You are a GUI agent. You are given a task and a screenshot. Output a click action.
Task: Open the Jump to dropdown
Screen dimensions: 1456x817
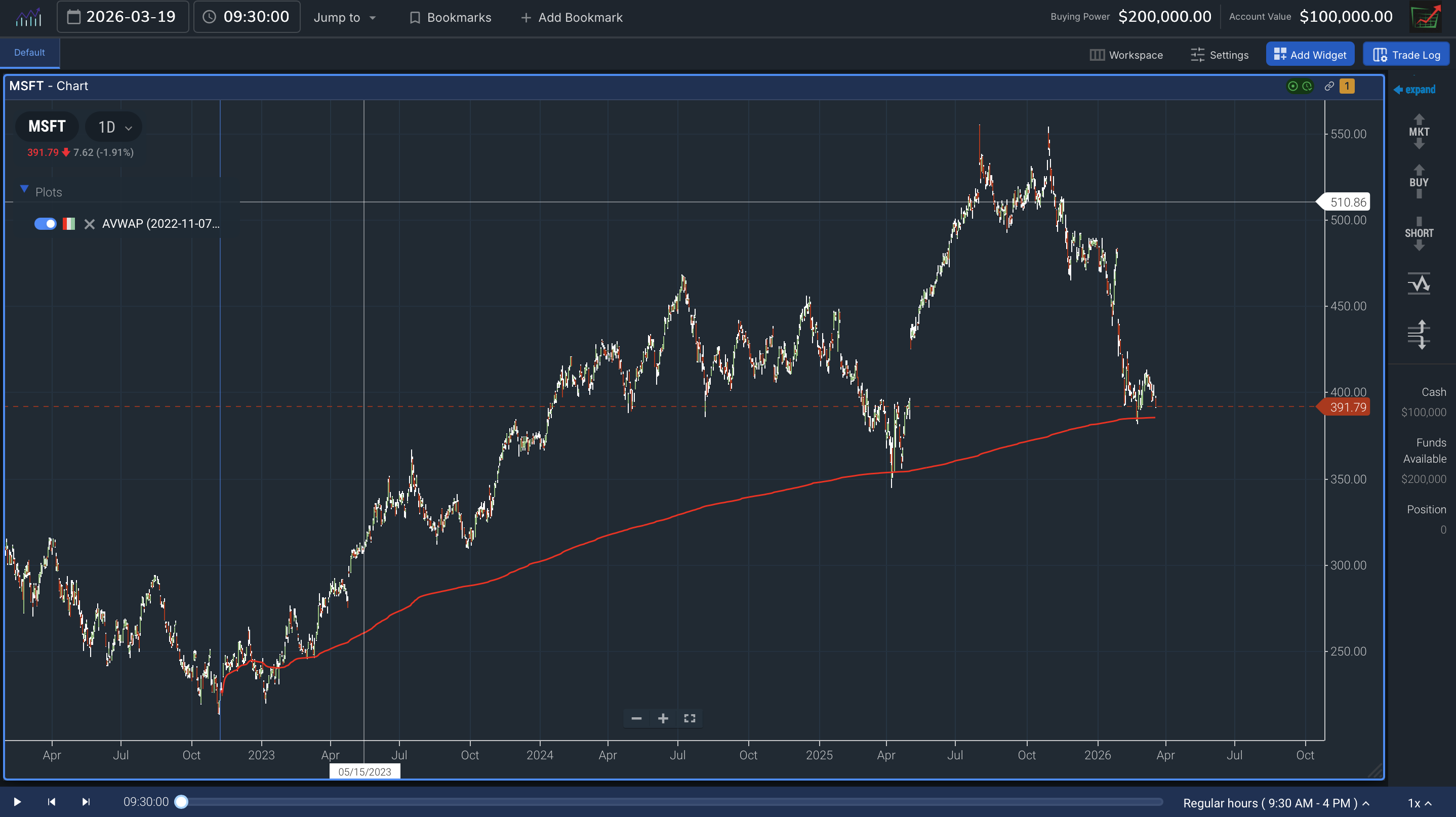(x=344, y=18)
